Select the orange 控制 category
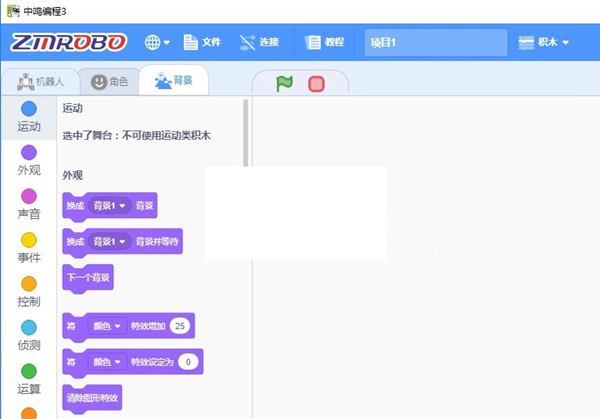The height and width of the screenshot is (419, 600). pyautogui.click(x=29, y=292)
